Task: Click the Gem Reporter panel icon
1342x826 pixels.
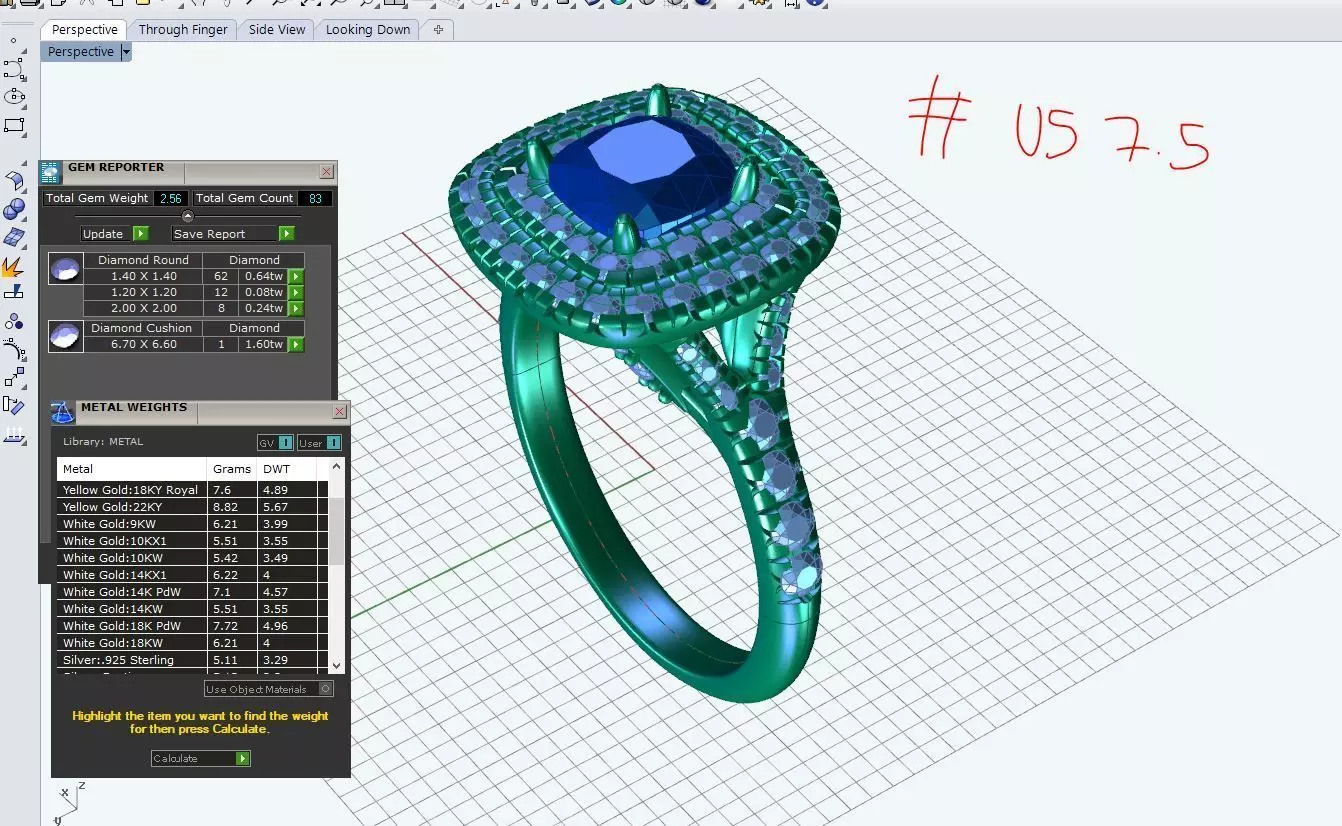Action: (x=51, y=172)
